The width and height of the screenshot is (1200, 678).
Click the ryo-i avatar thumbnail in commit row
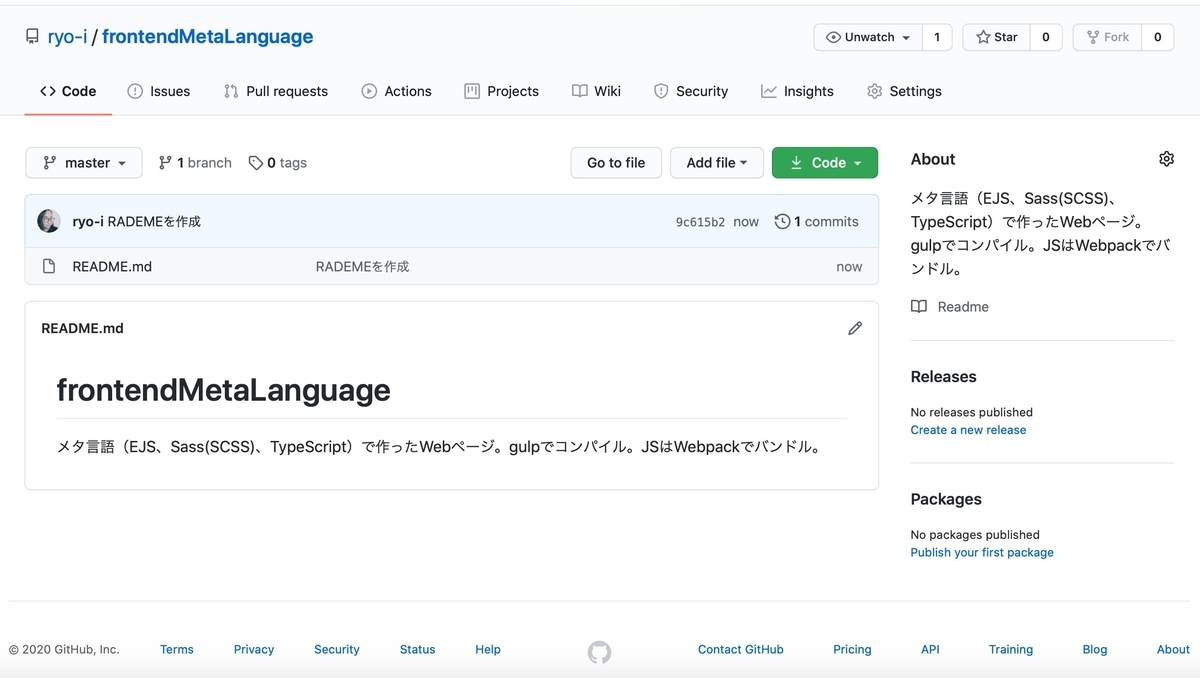click(49, 221)
